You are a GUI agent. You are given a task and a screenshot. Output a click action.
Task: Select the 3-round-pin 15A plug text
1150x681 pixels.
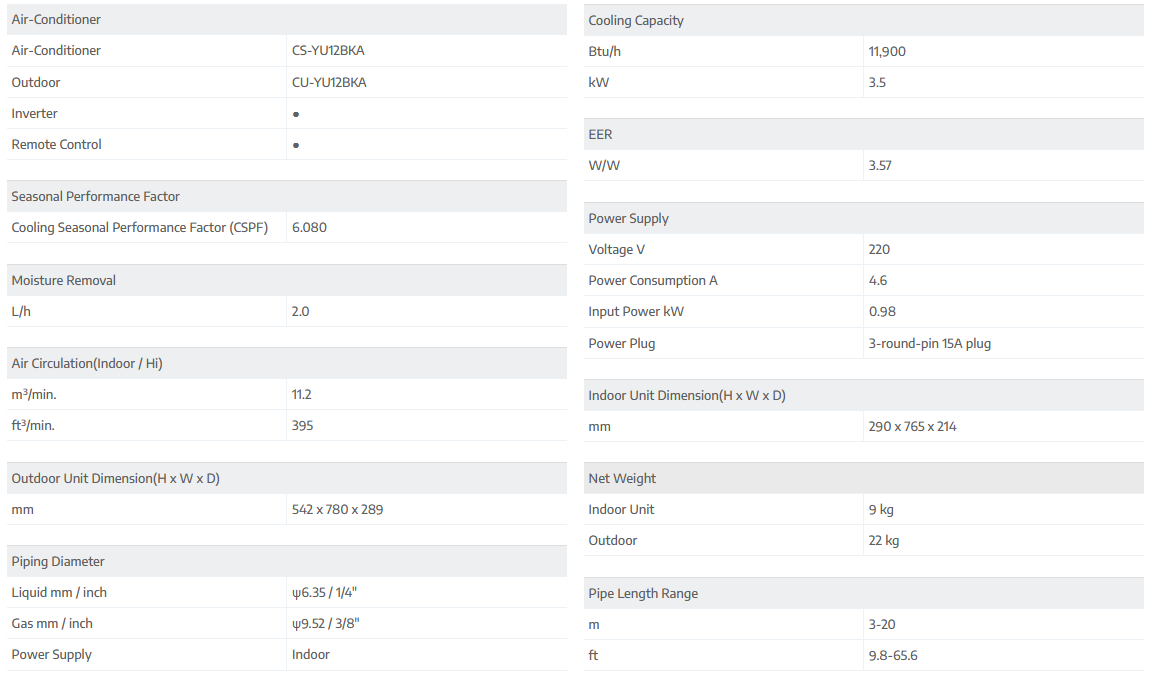[930, 344]
